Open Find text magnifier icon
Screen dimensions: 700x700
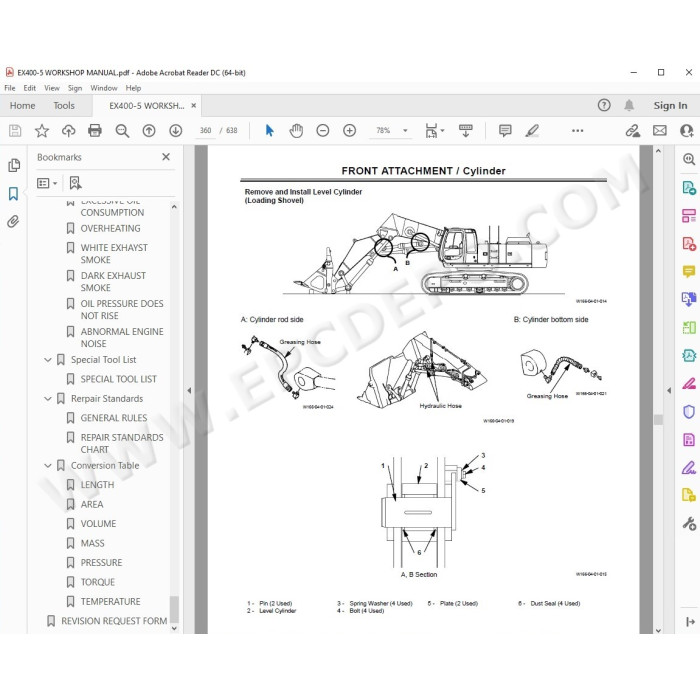[x=122, y=130]
